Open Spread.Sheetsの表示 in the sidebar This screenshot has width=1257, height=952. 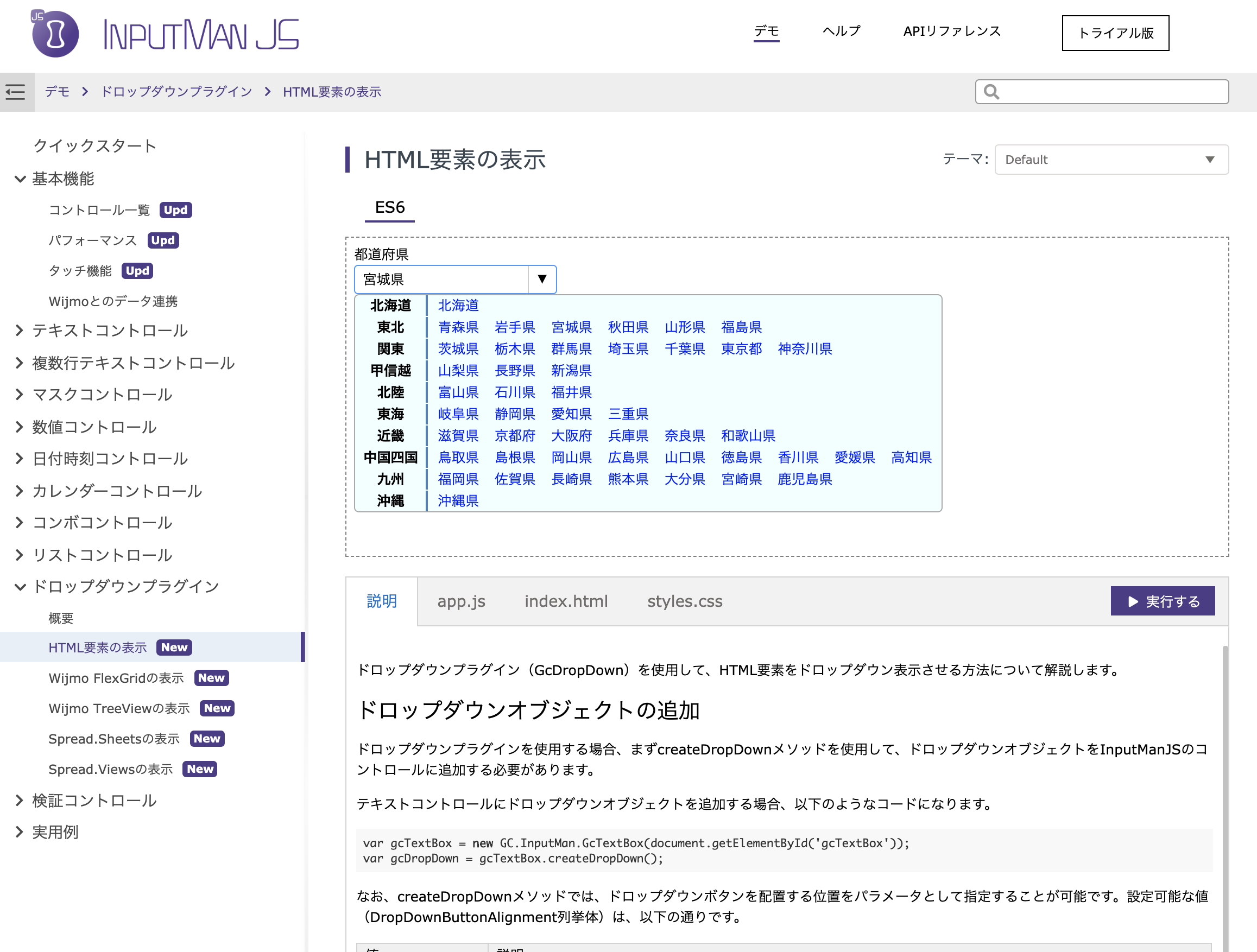click(114, 739)
